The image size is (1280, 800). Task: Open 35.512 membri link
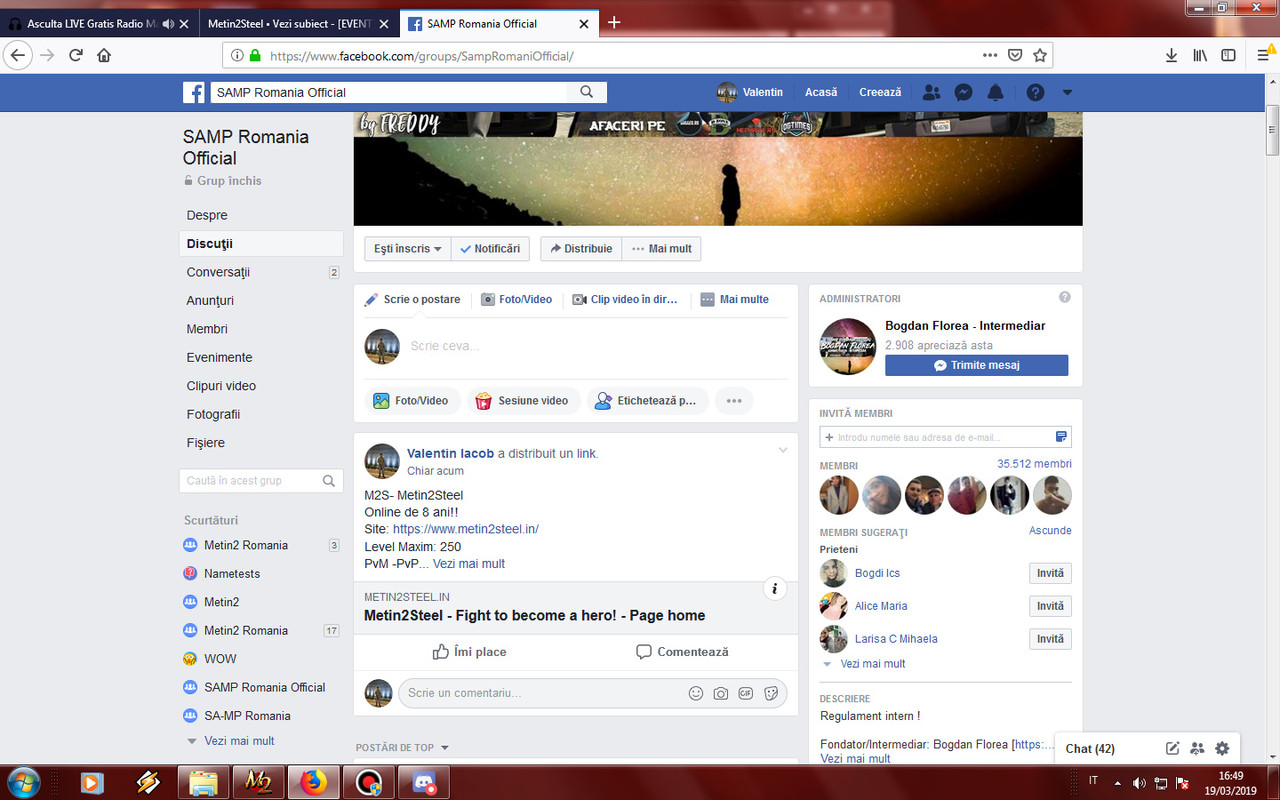(1034, 464)
